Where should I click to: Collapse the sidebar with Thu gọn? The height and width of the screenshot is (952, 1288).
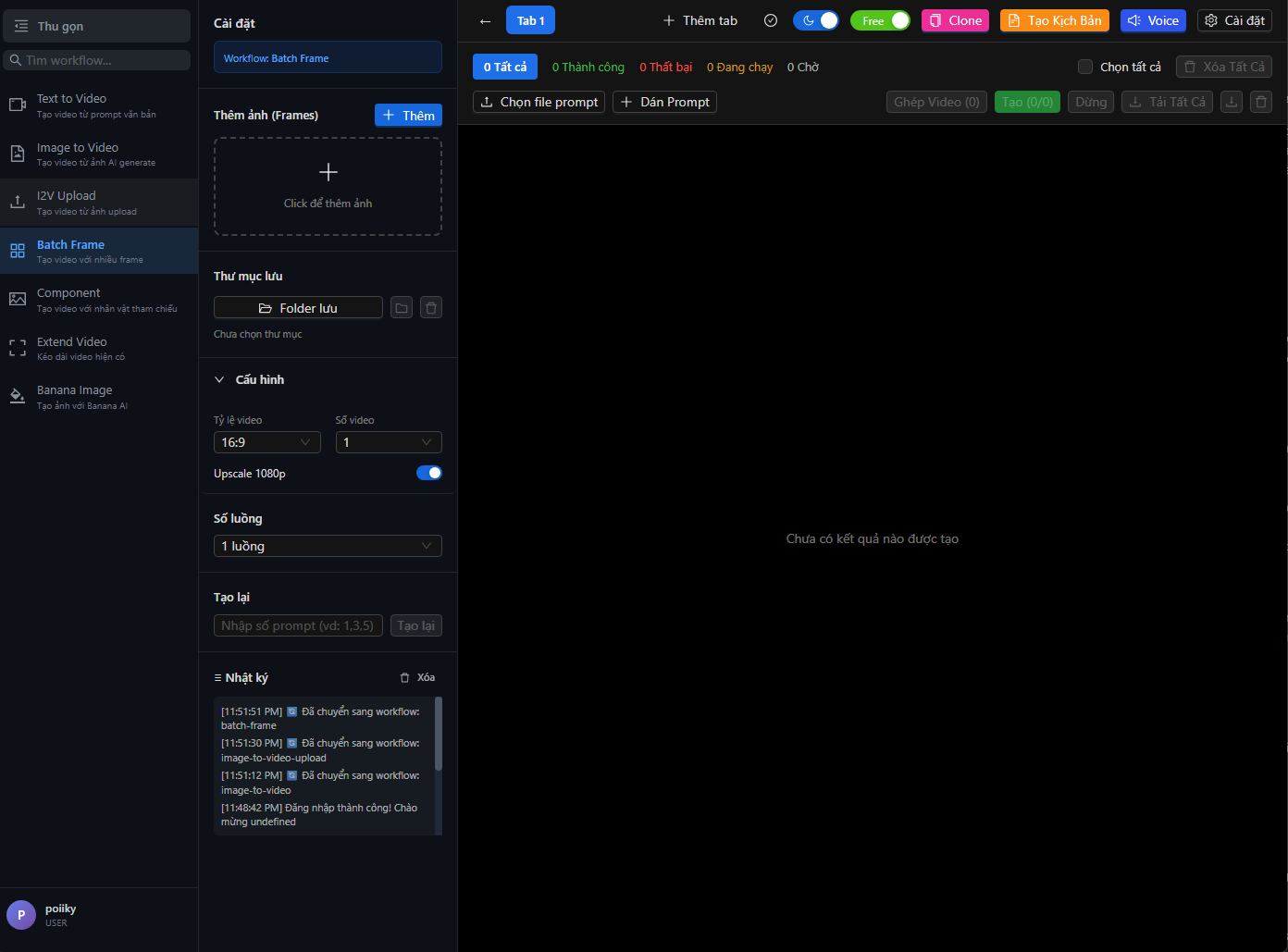click(96, 26)
